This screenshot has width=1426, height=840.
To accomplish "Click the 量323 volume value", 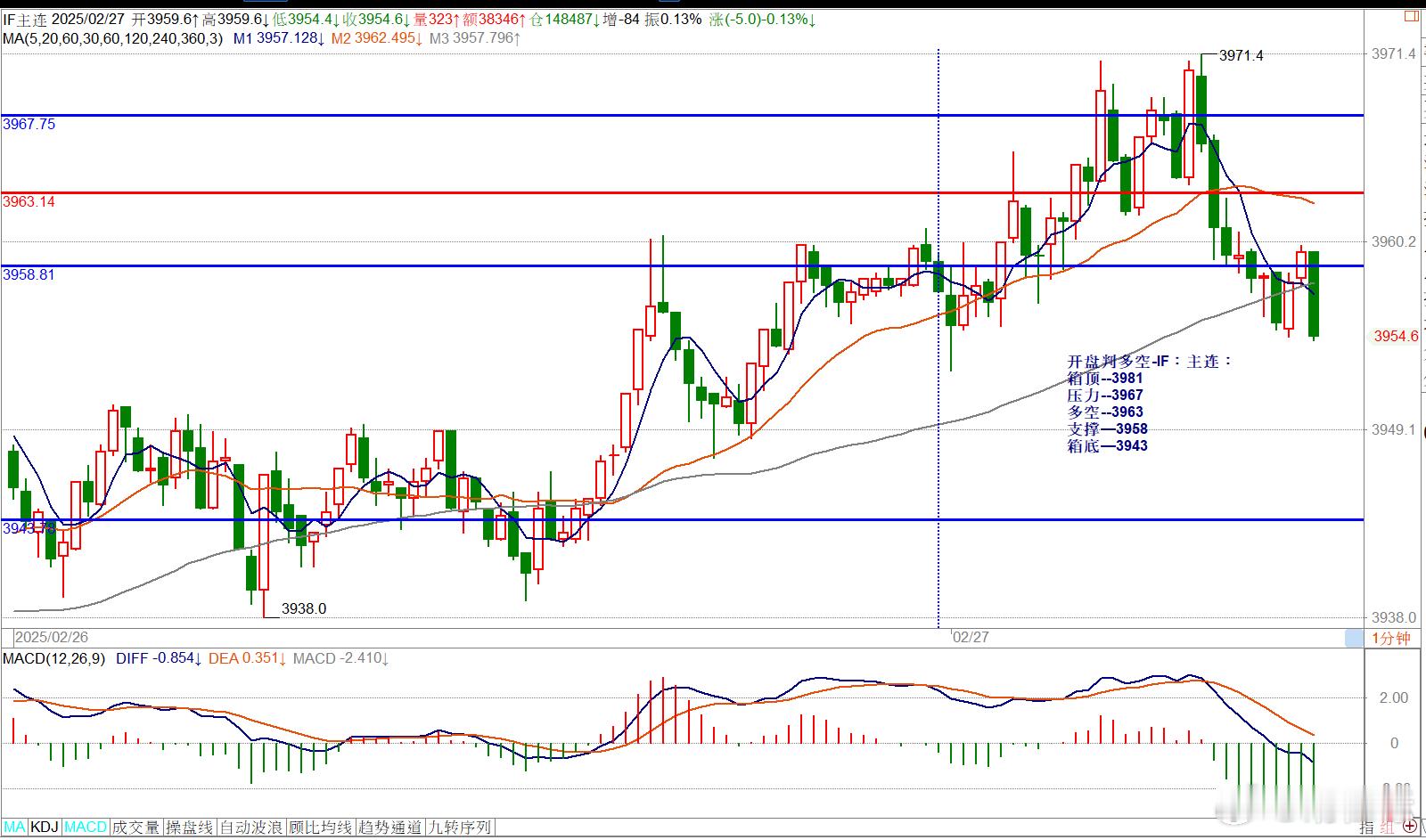I will point(437,20).
